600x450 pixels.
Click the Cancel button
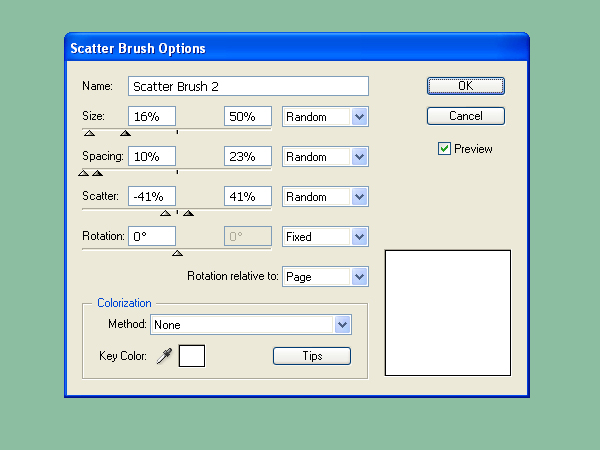coord(466,116)
